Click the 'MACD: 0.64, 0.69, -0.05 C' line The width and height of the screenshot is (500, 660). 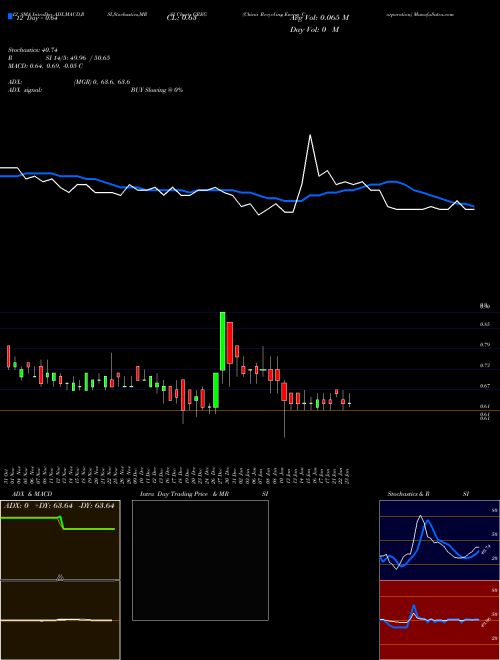(x=45, y=66)
